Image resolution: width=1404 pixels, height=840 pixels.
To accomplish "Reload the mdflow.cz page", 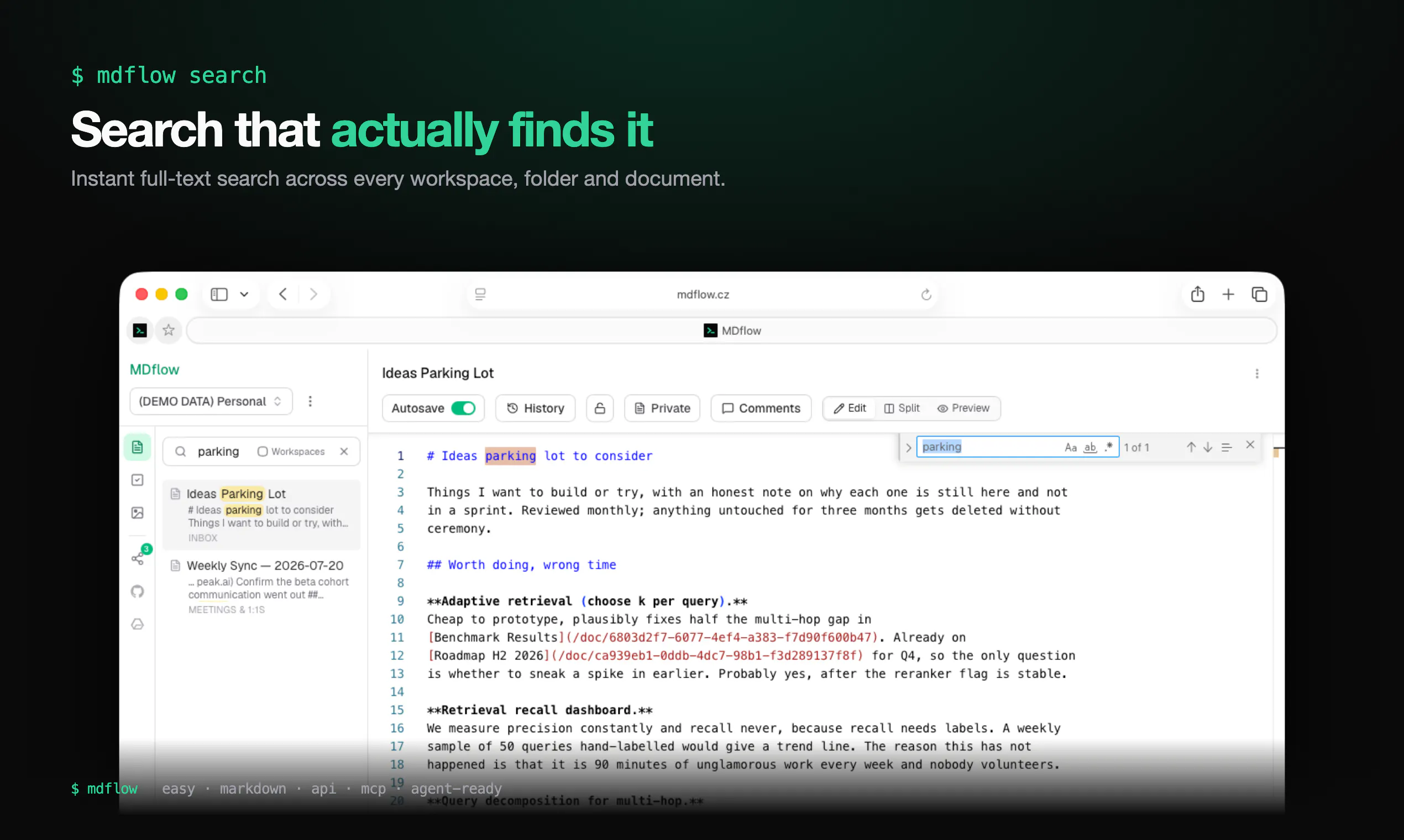I will point(926,295).
